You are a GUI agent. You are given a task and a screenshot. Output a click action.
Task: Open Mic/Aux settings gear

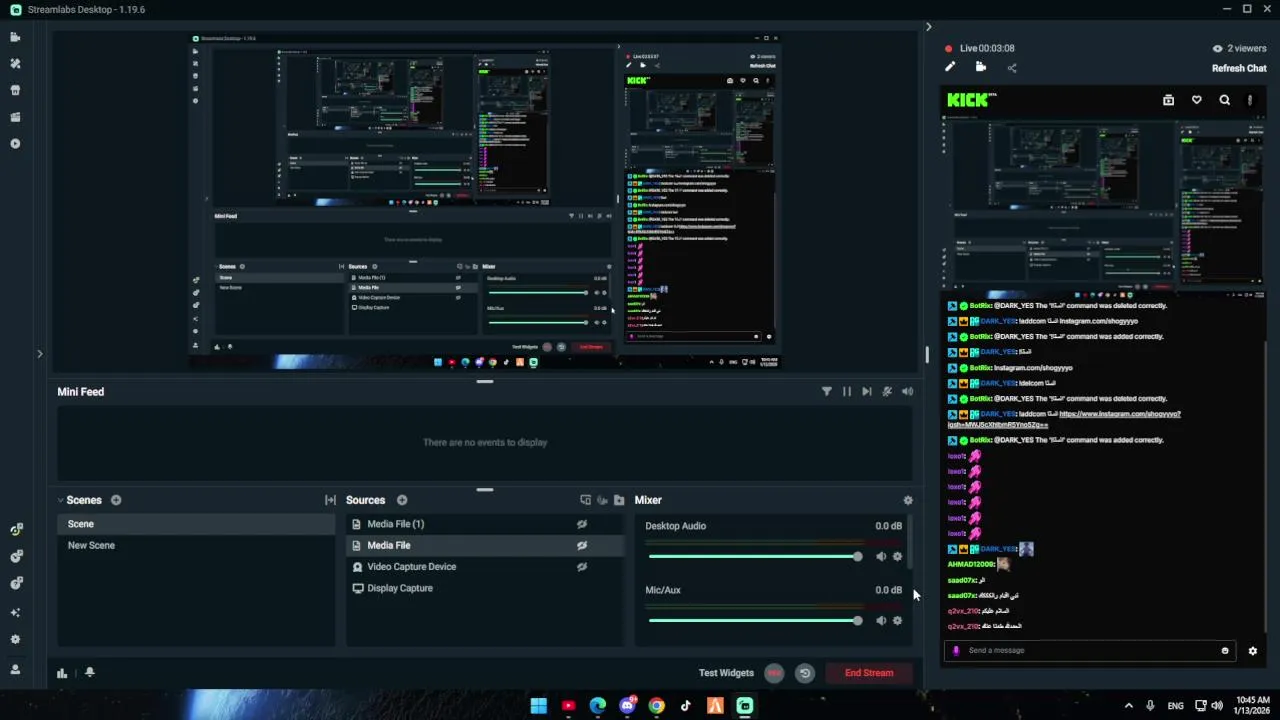coord(897,621)
